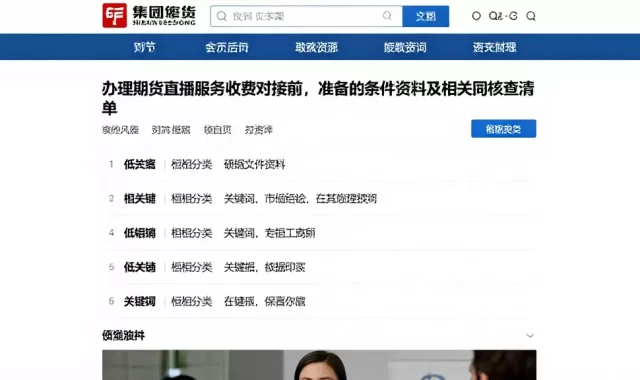Screen dimensions: 640x380
Task: Select list row 6 关键词
Action: click(x=318, y=302)
